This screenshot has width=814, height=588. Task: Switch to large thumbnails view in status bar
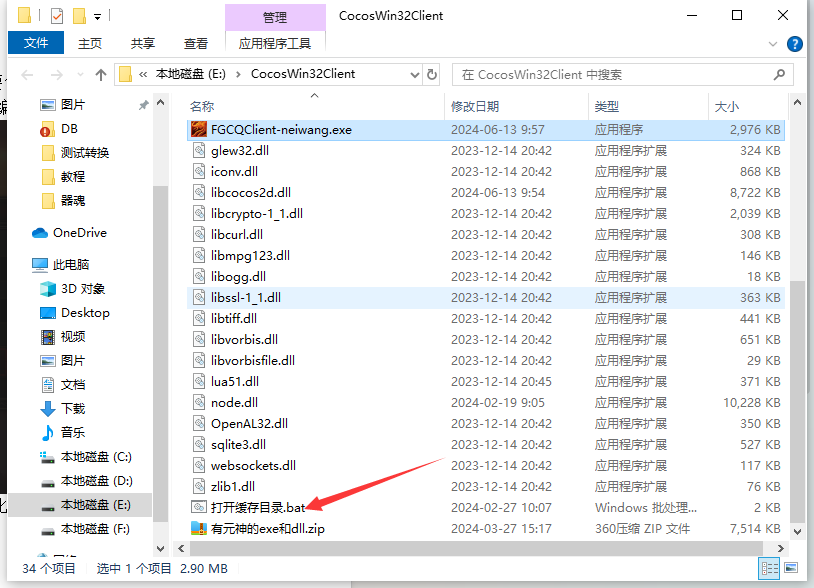pyautogui.click(x=789, y=569)
